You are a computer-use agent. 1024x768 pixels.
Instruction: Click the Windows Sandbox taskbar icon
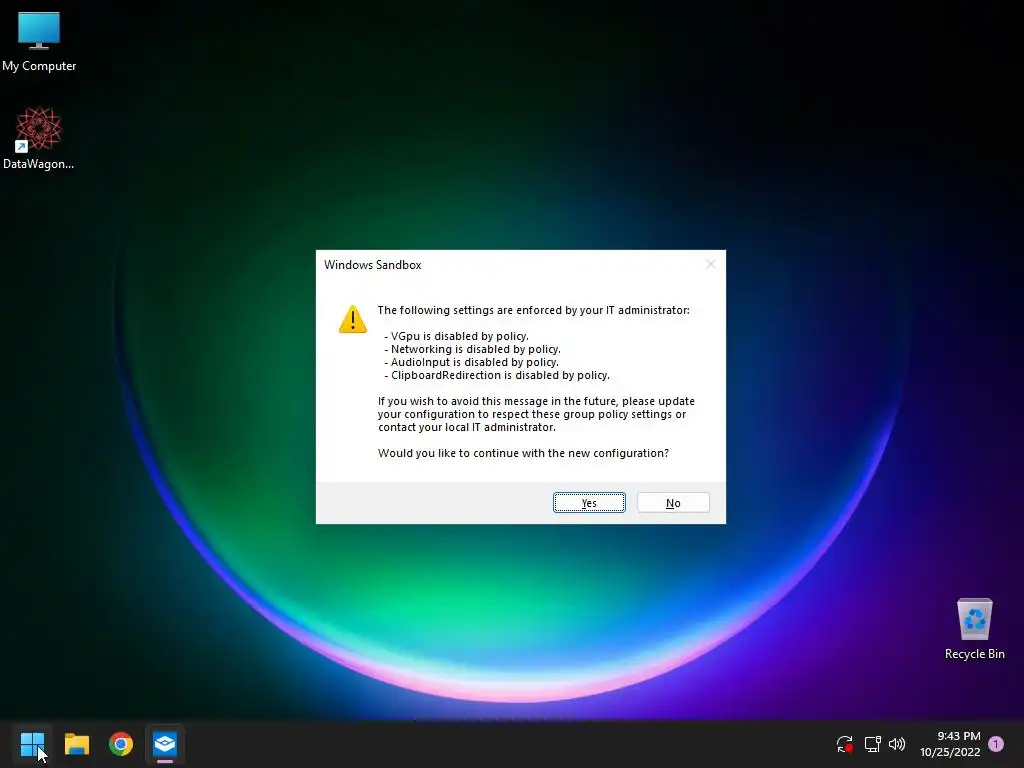pyautogui.click(x=165, y=744)
